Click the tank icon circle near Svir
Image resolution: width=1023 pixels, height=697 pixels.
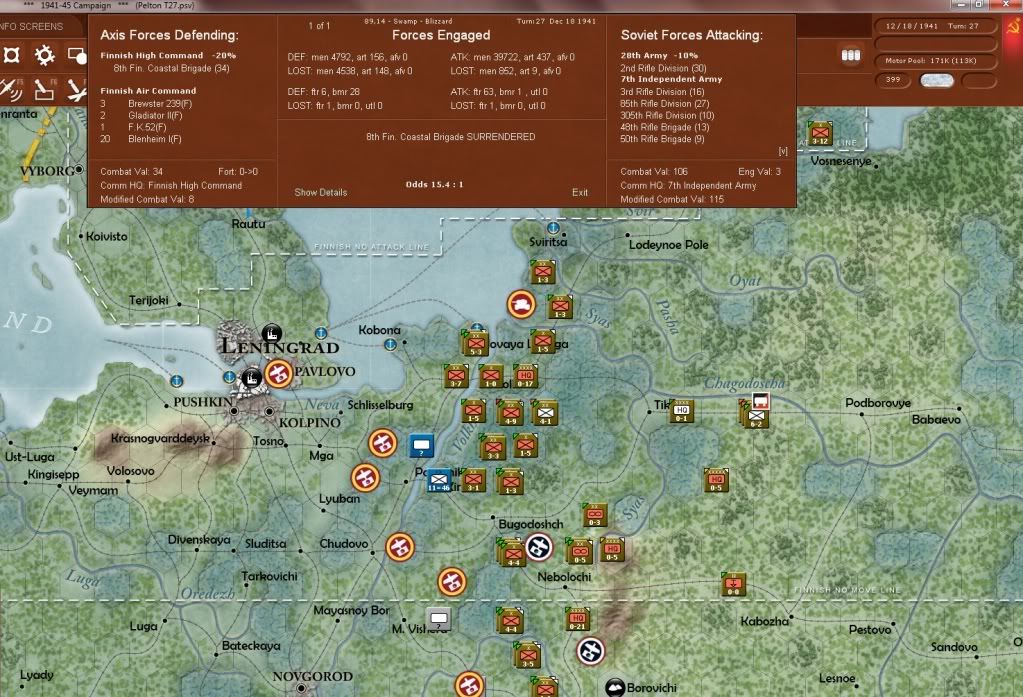tap(521, 304)
